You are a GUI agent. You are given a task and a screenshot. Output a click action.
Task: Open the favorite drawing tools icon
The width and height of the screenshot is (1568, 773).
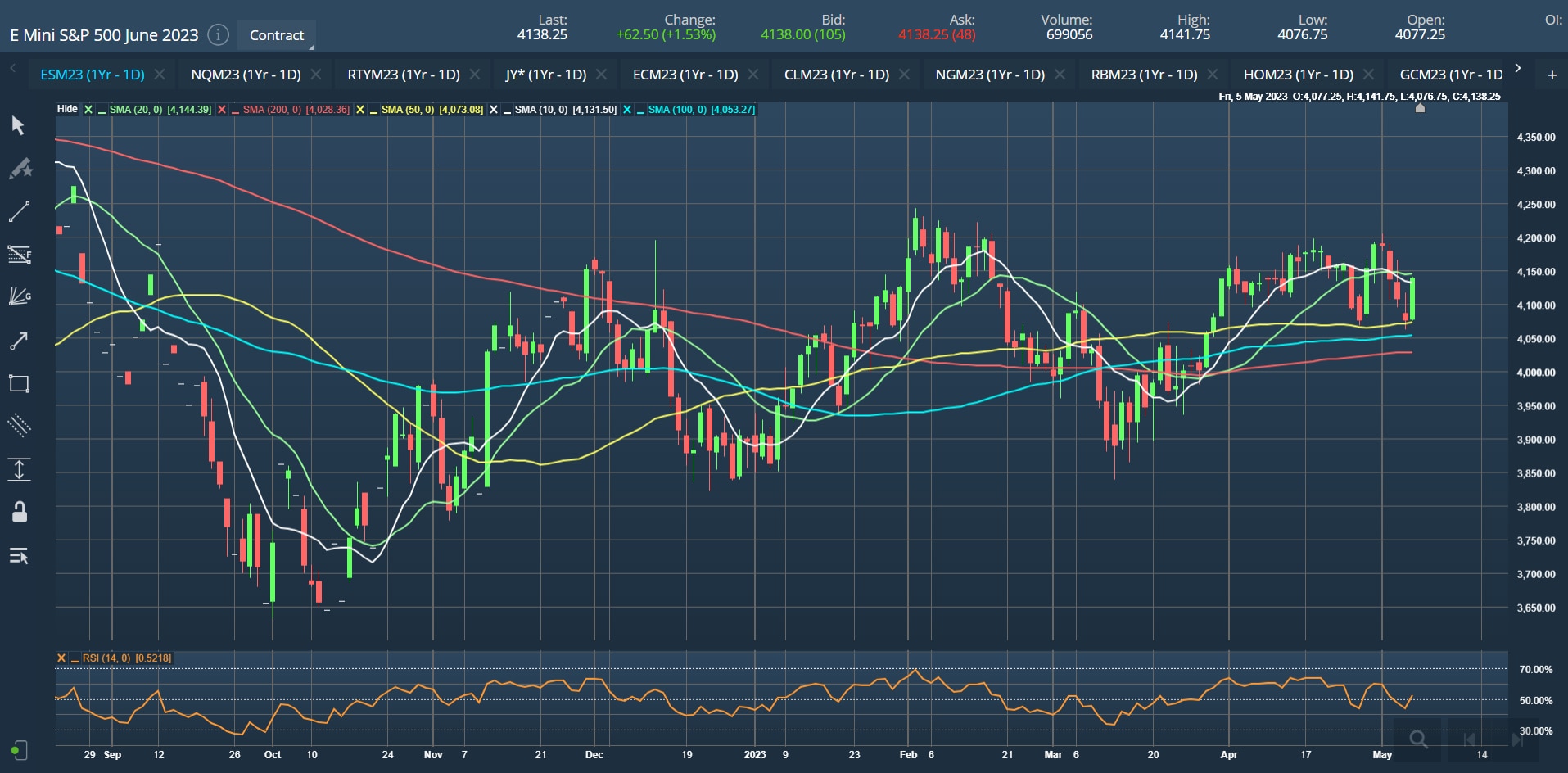(20, 169)
